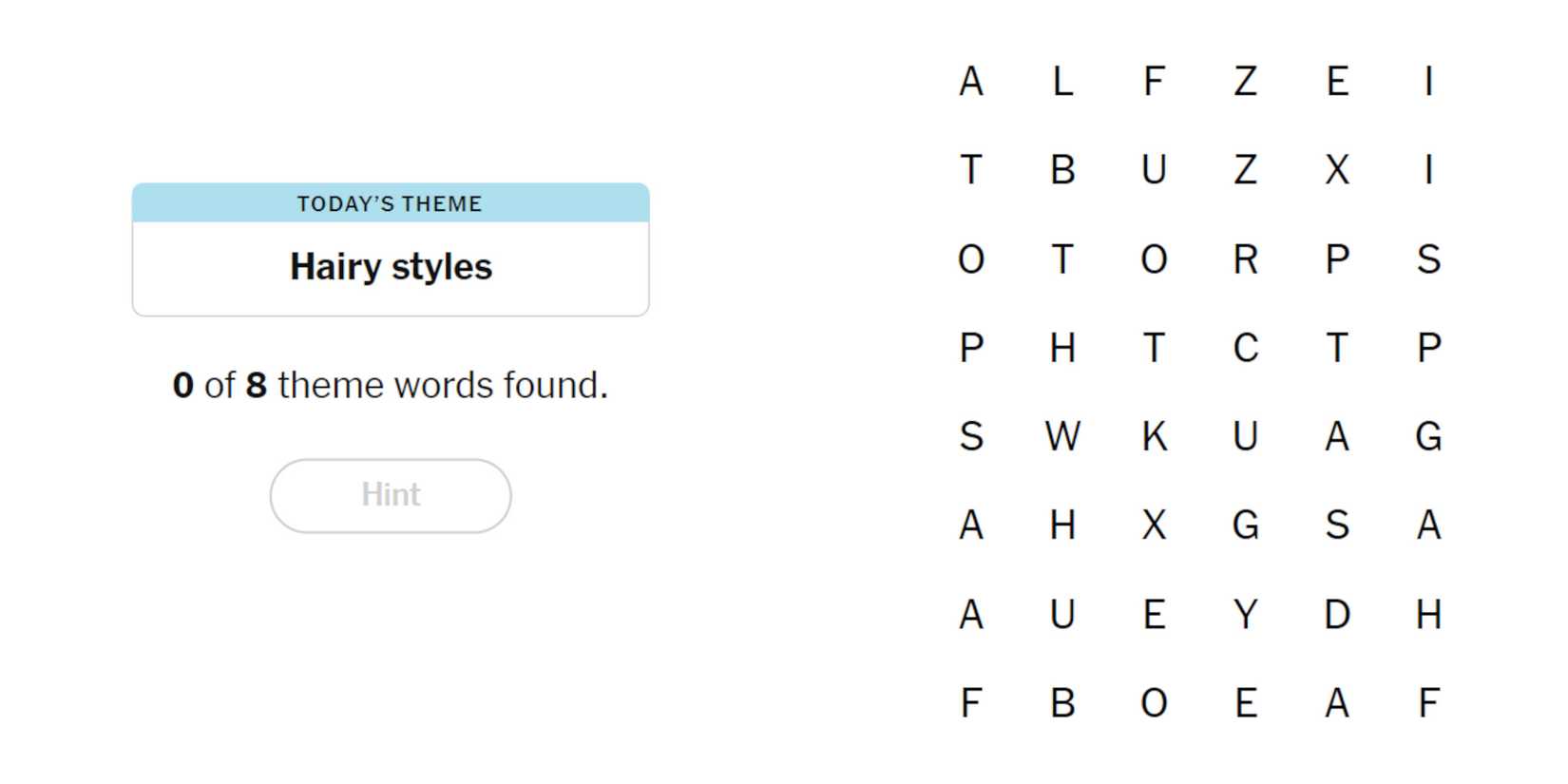Image resolution: width=1568 pixels, height=784 pixels.
Task: Click the Hint button
Action: [391, 495]
